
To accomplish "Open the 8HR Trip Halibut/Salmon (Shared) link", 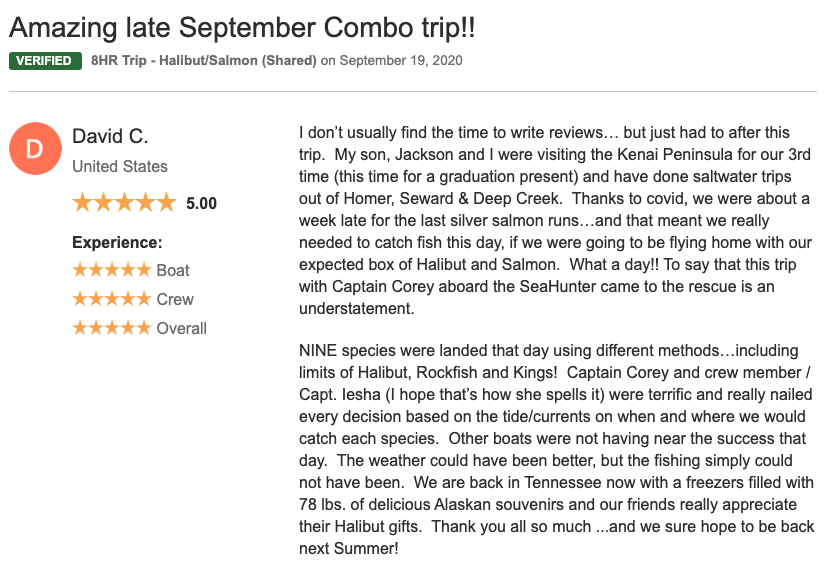I will [204, 61].
